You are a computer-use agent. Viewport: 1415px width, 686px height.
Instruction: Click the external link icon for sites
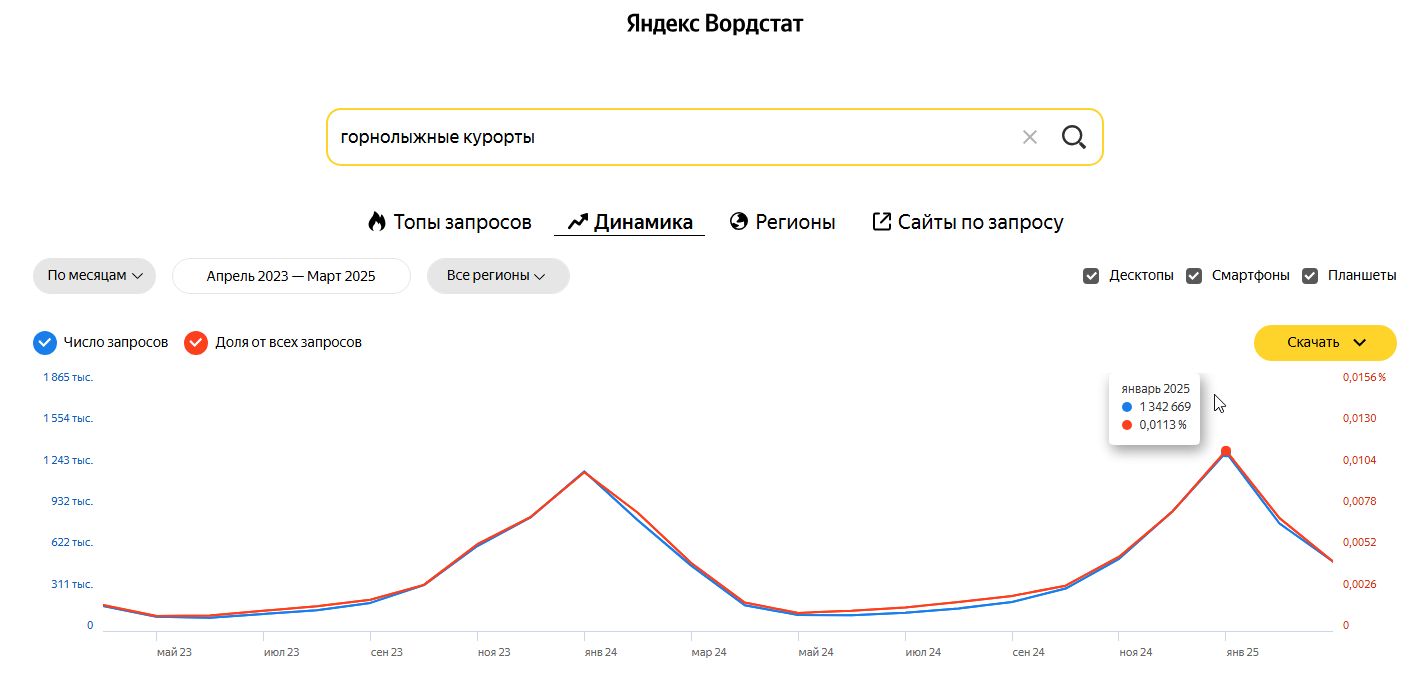coord(881,222)
